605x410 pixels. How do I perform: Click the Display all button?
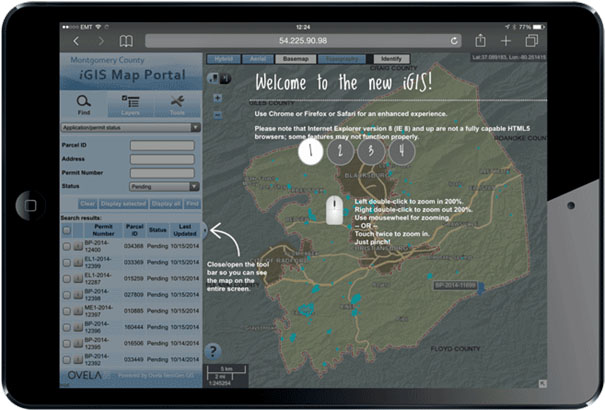pyautogui.click(x=166, y=204)
